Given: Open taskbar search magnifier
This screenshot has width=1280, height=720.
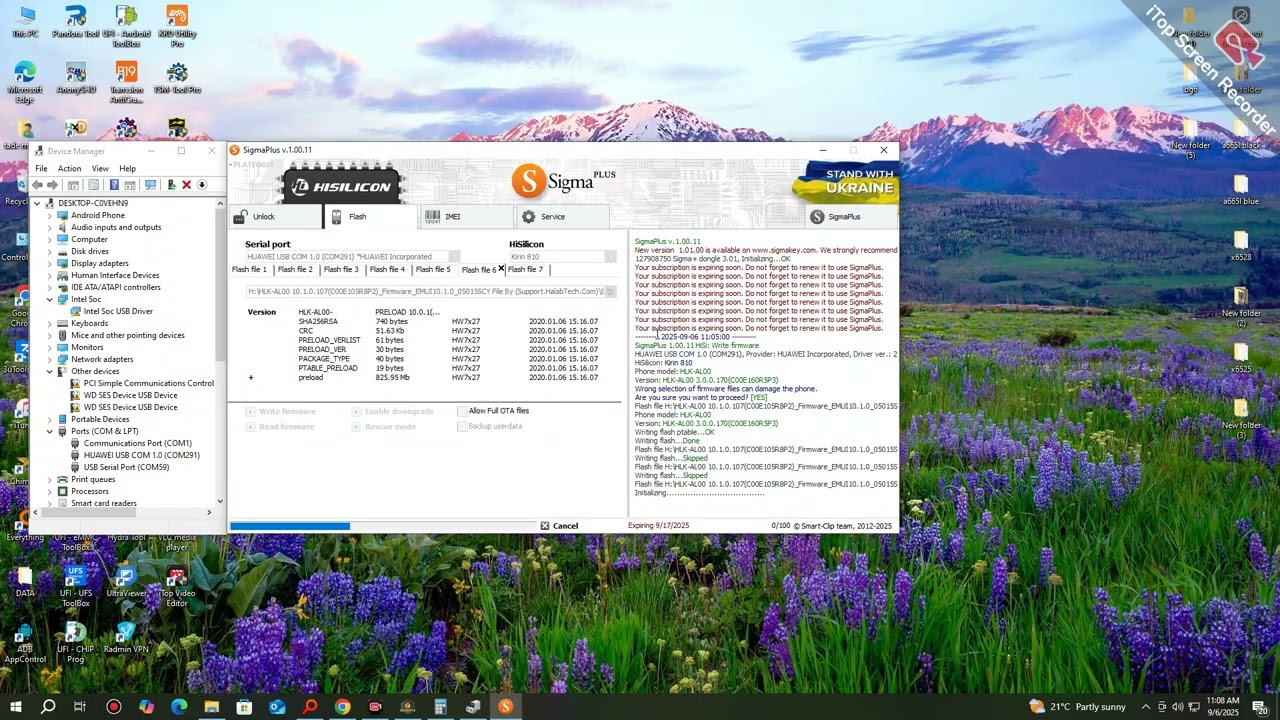Looking at the screenshot, I should click(x=48, y=707).
